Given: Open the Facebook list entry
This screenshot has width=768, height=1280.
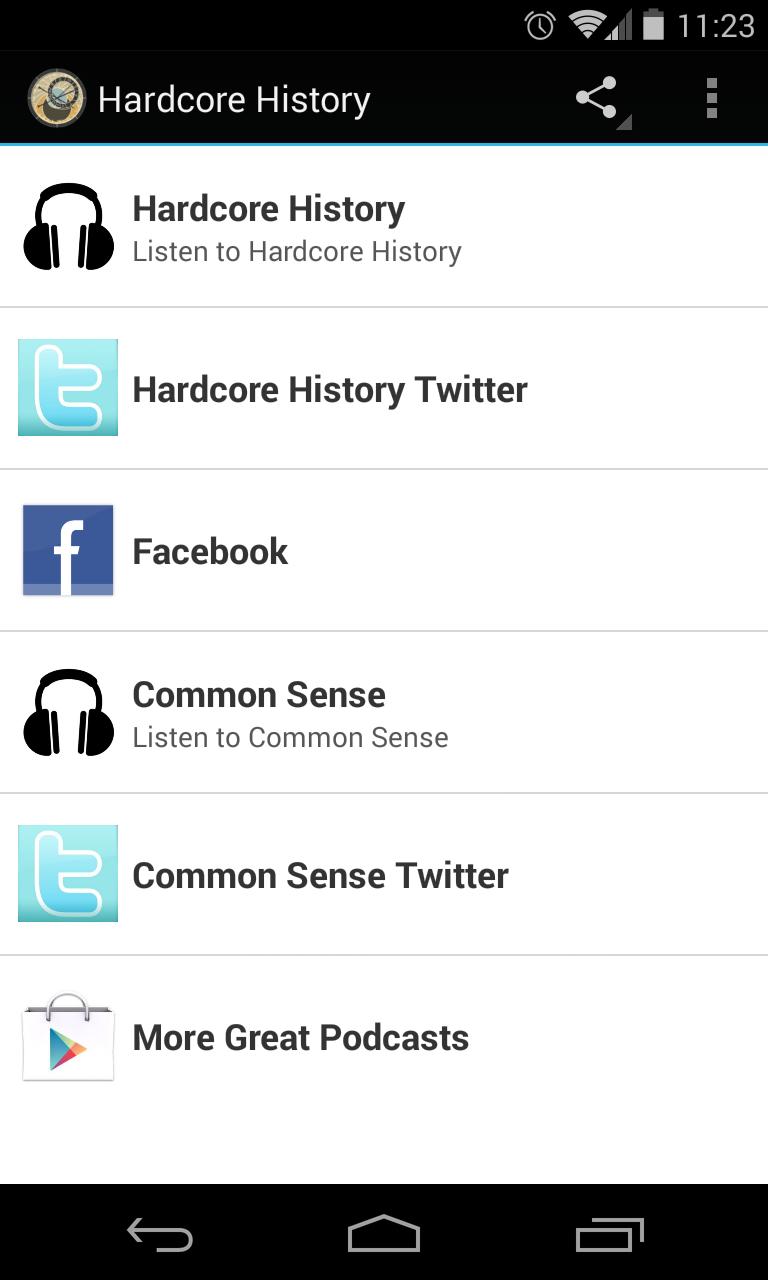Looking at the screenshot, I should click(x=210, y=551).
